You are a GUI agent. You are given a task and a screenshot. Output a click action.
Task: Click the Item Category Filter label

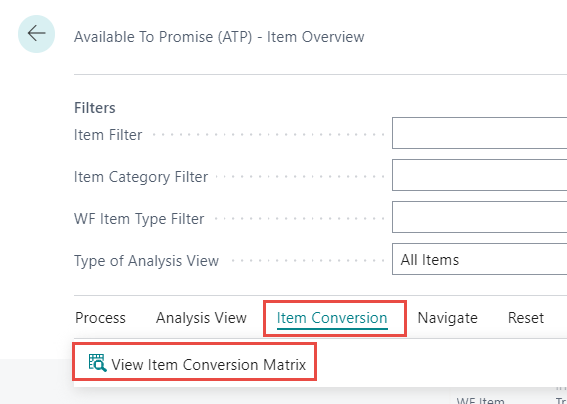pos(141,177)
